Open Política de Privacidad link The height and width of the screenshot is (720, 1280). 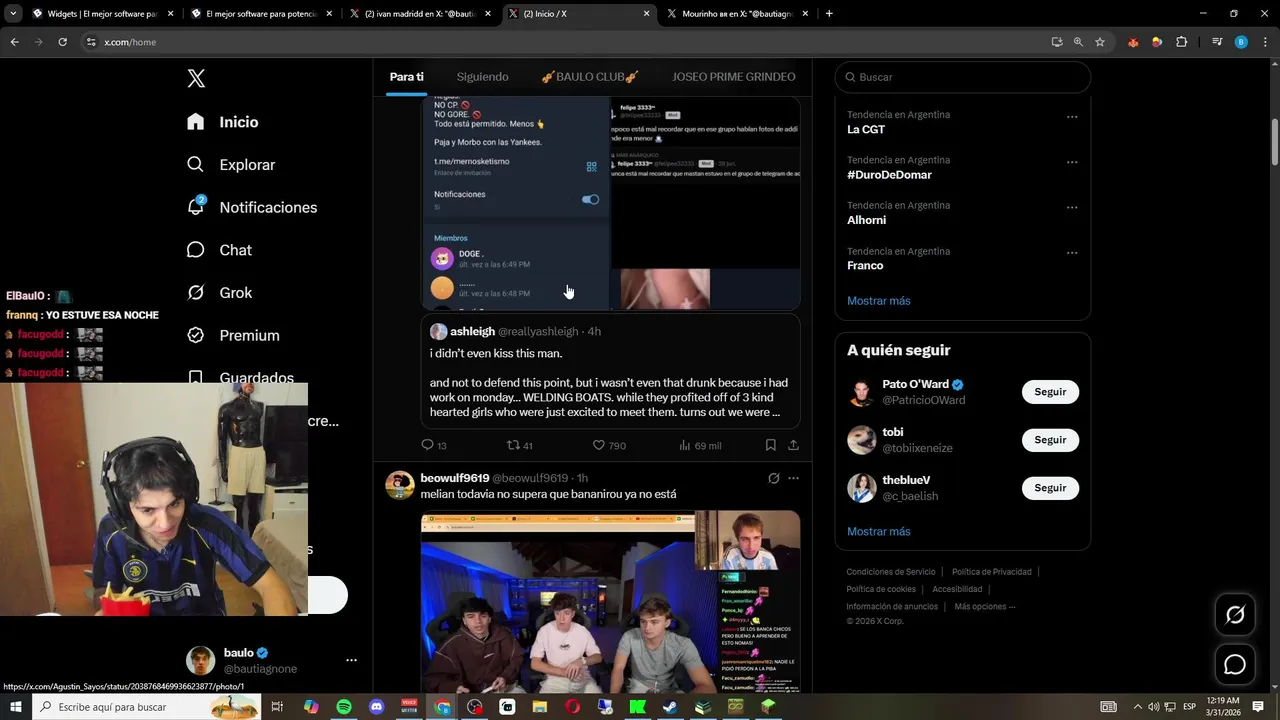point(991,572)
